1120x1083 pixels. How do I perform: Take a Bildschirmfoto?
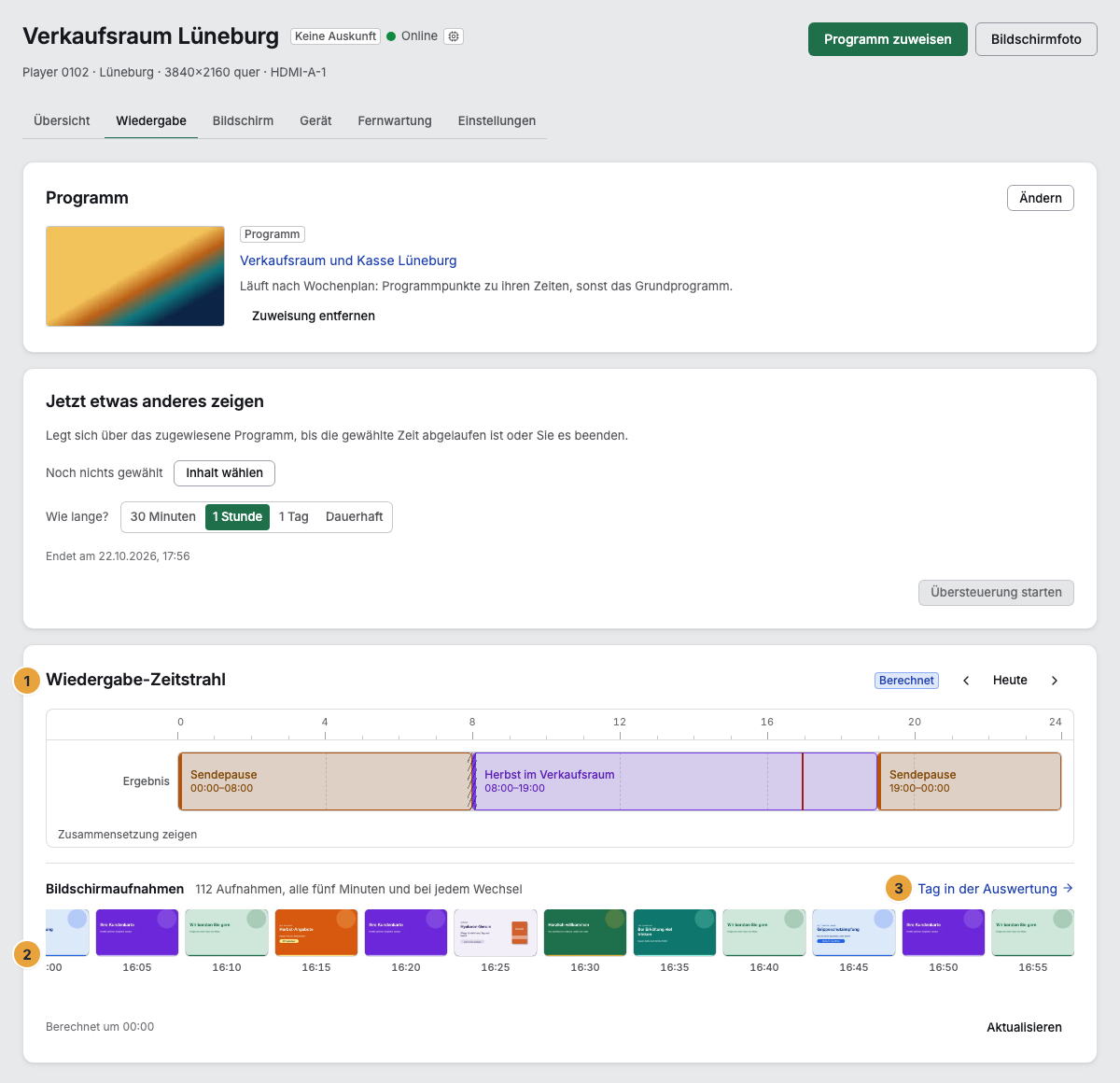[x=1036, y=39]
